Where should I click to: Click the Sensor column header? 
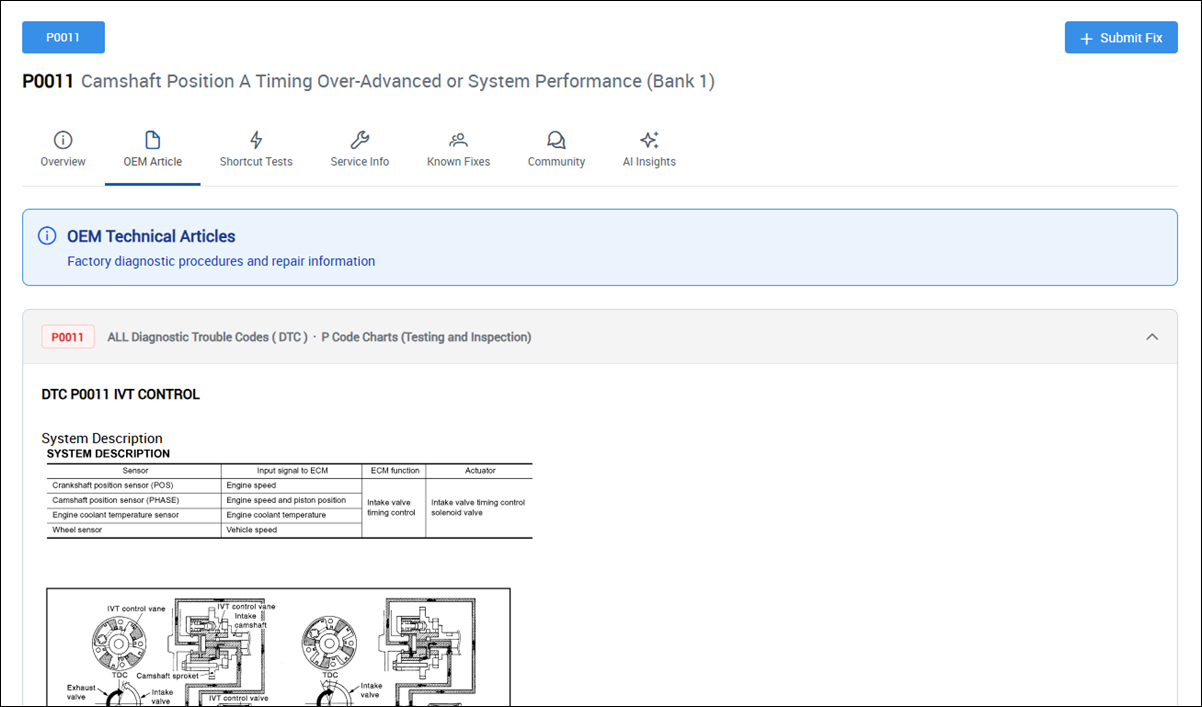pyautogui.click(x=135, y=470)
